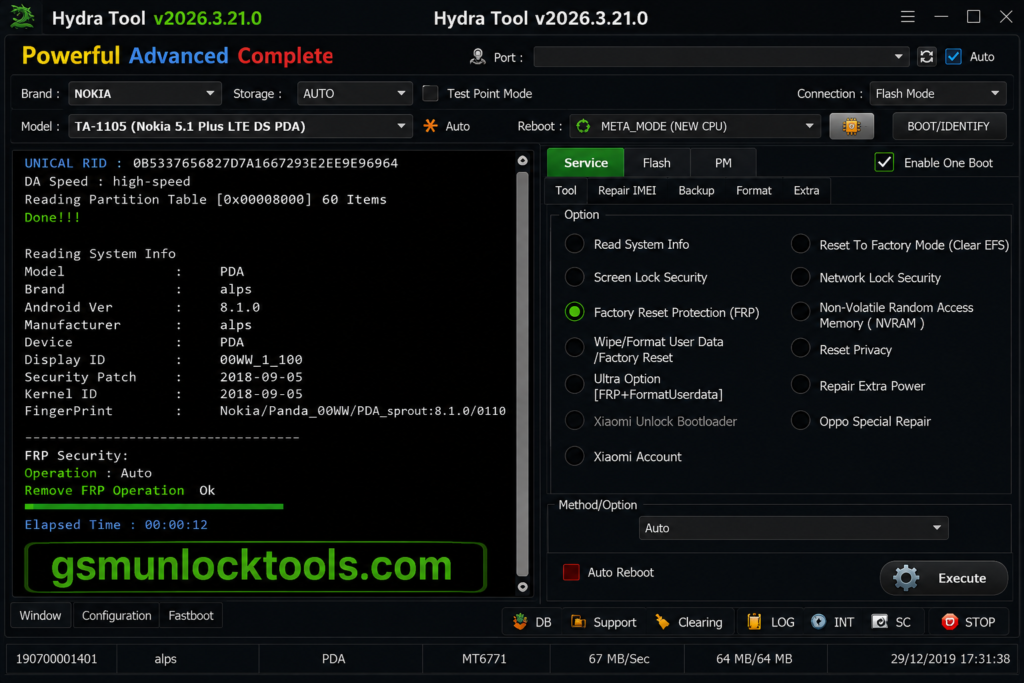Open the Configuration bottom tab
Viewport: 1024px width, 683px height.
click(116, 615)
